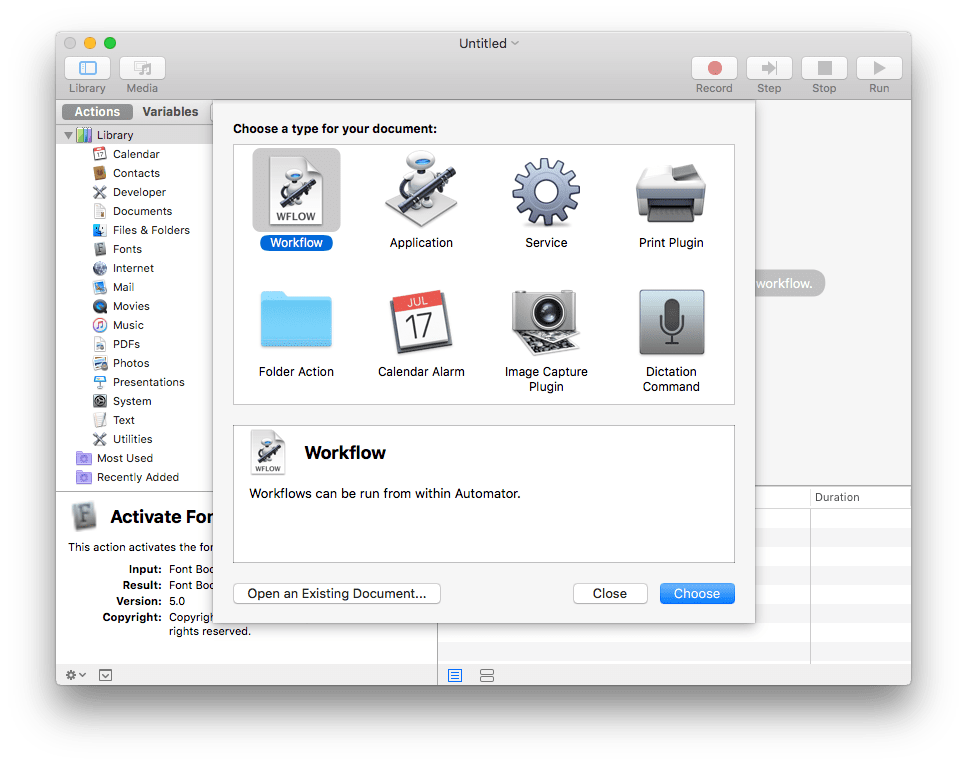Click the Activate Fonts action icon
This screenshot has height=765, width=967.
pos(85,516)
